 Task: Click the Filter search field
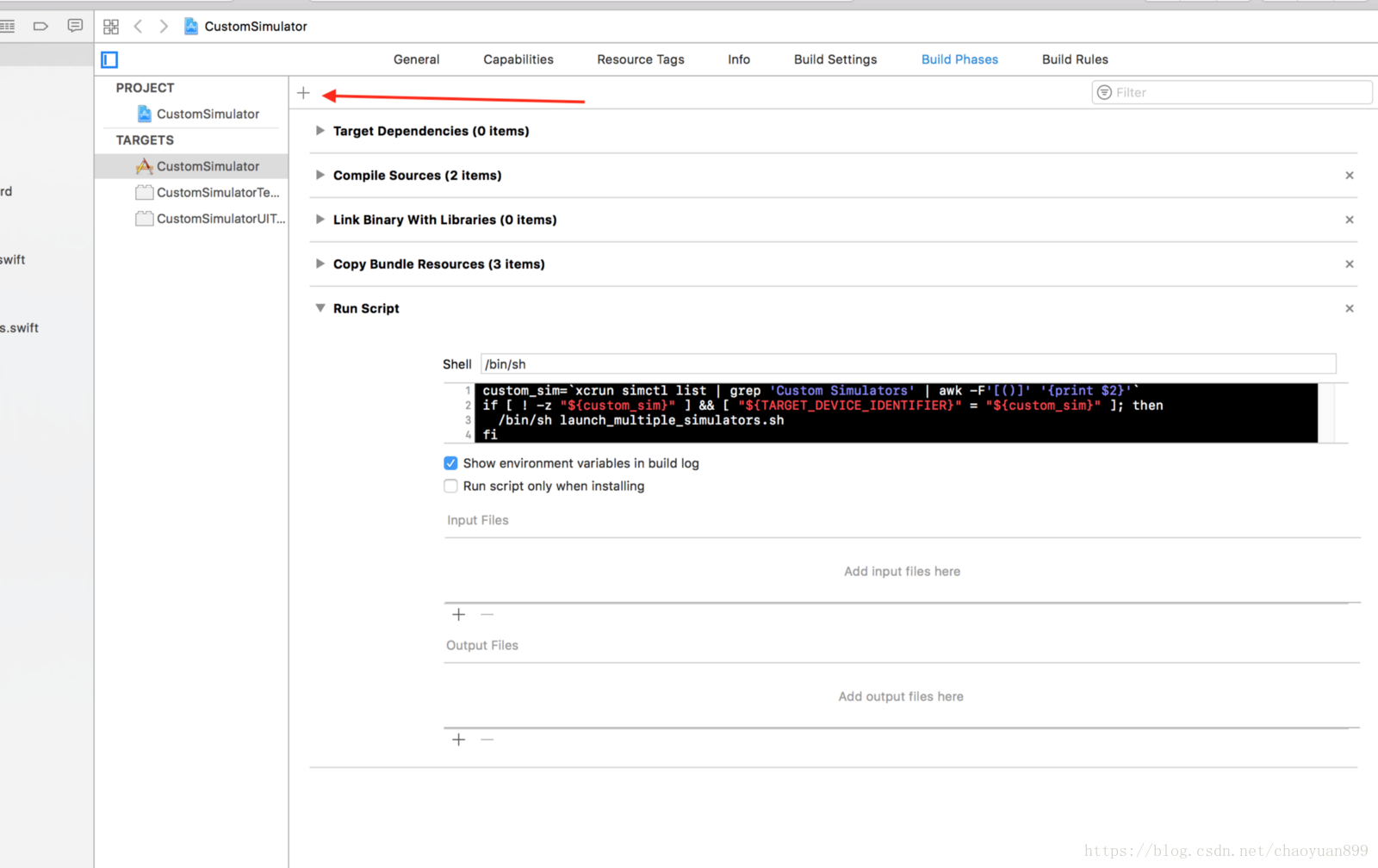(1232, 93)
